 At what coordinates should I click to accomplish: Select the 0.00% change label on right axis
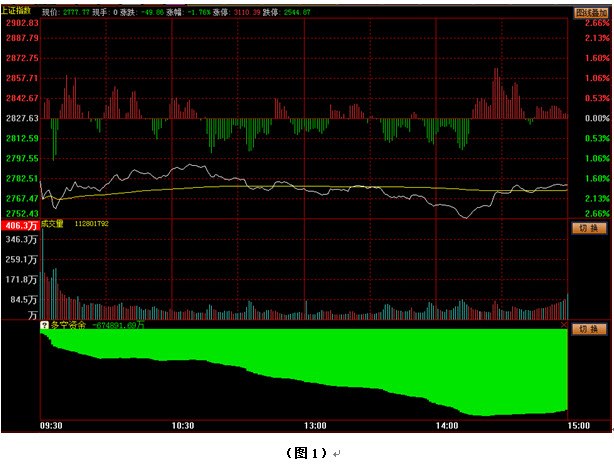[x=596, y=118]
